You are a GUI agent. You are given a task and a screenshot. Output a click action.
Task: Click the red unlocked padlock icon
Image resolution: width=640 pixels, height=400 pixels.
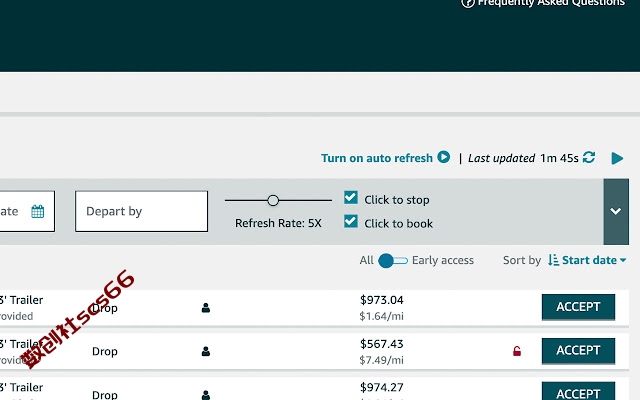[x=517, y=351]
